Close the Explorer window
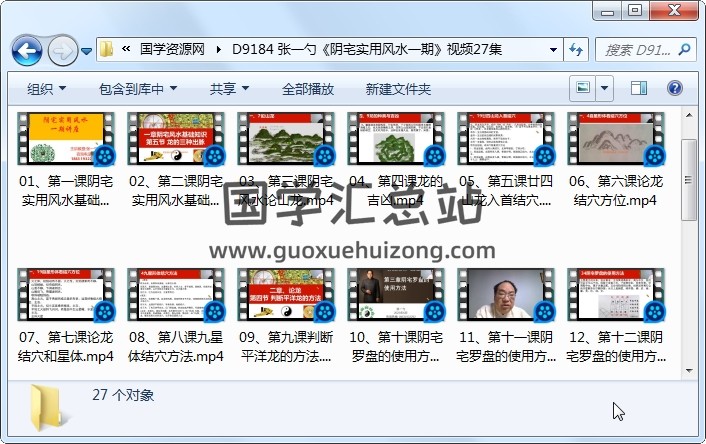 coord(674,11)
